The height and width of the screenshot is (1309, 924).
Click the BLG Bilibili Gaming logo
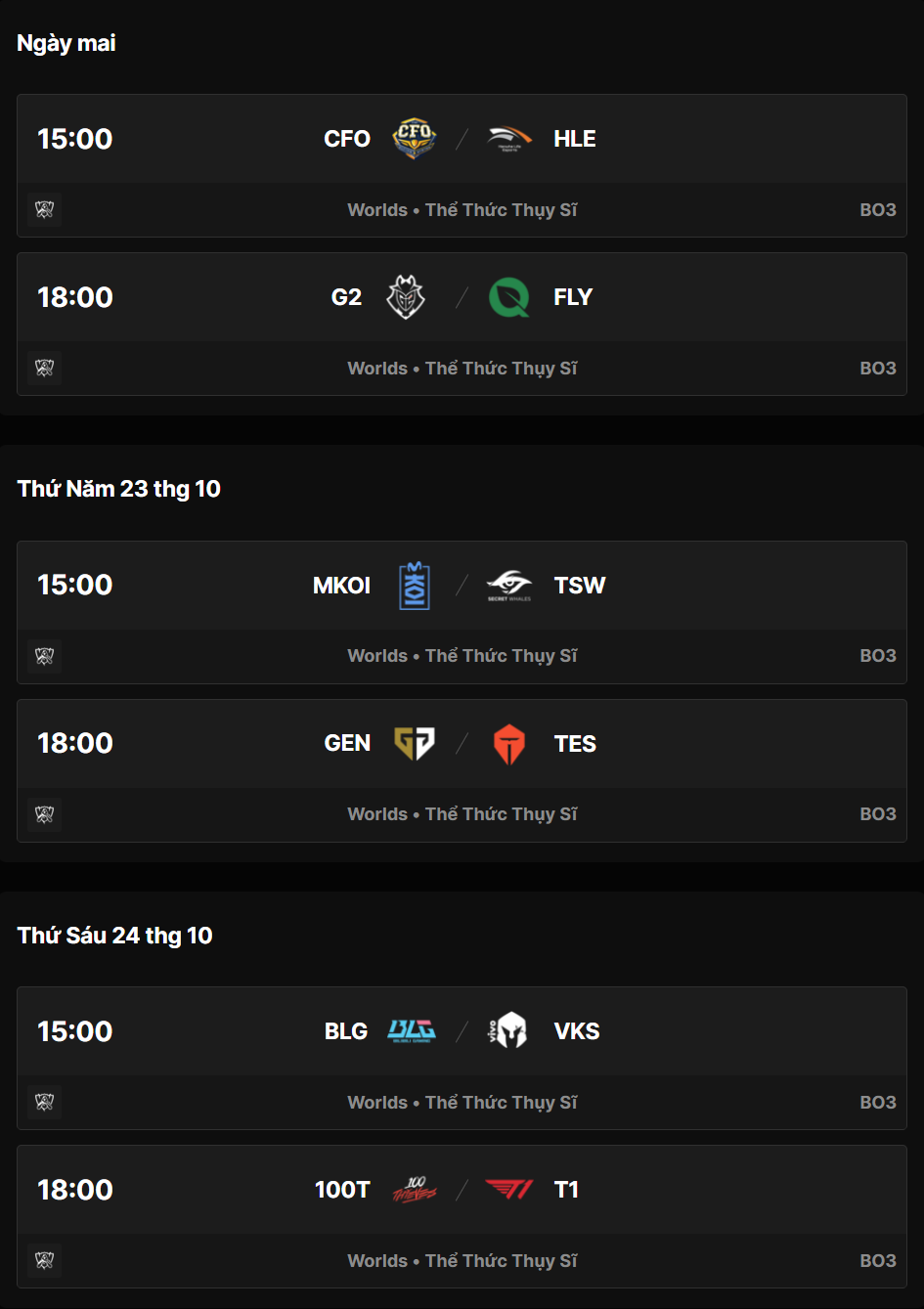(x=412, y=1031)
